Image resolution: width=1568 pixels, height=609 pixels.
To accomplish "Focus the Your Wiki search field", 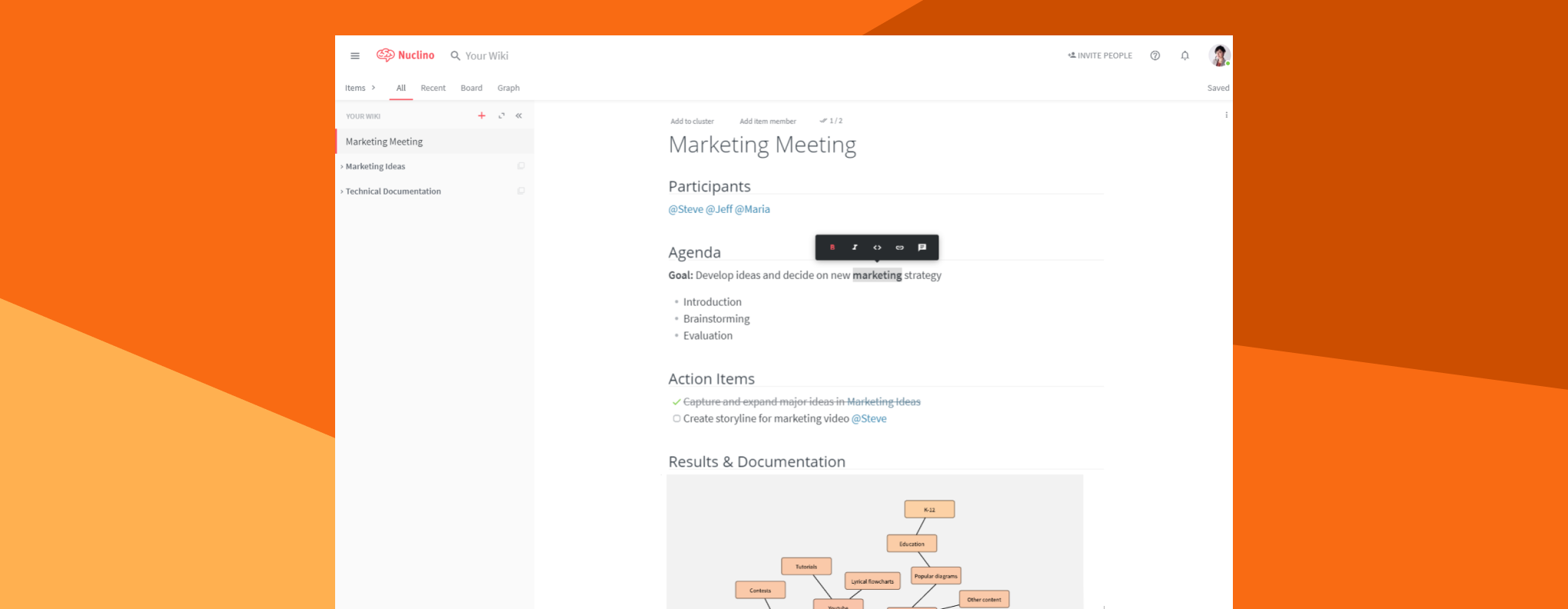I will [x=487, y=56].
